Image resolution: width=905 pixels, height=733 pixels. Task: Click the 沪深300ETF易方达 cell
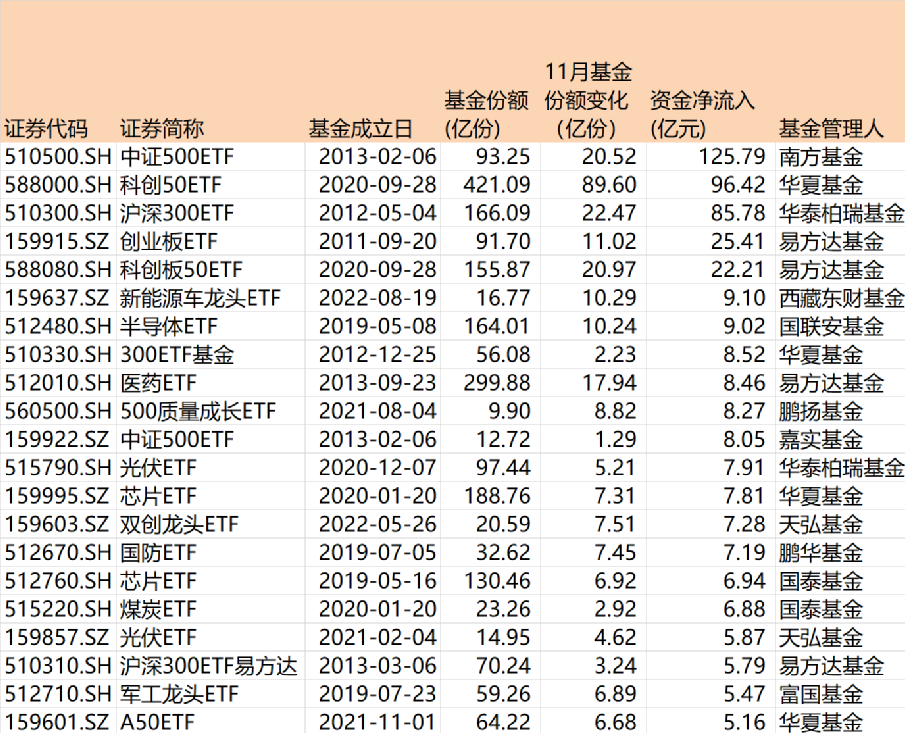click(211, 666)
